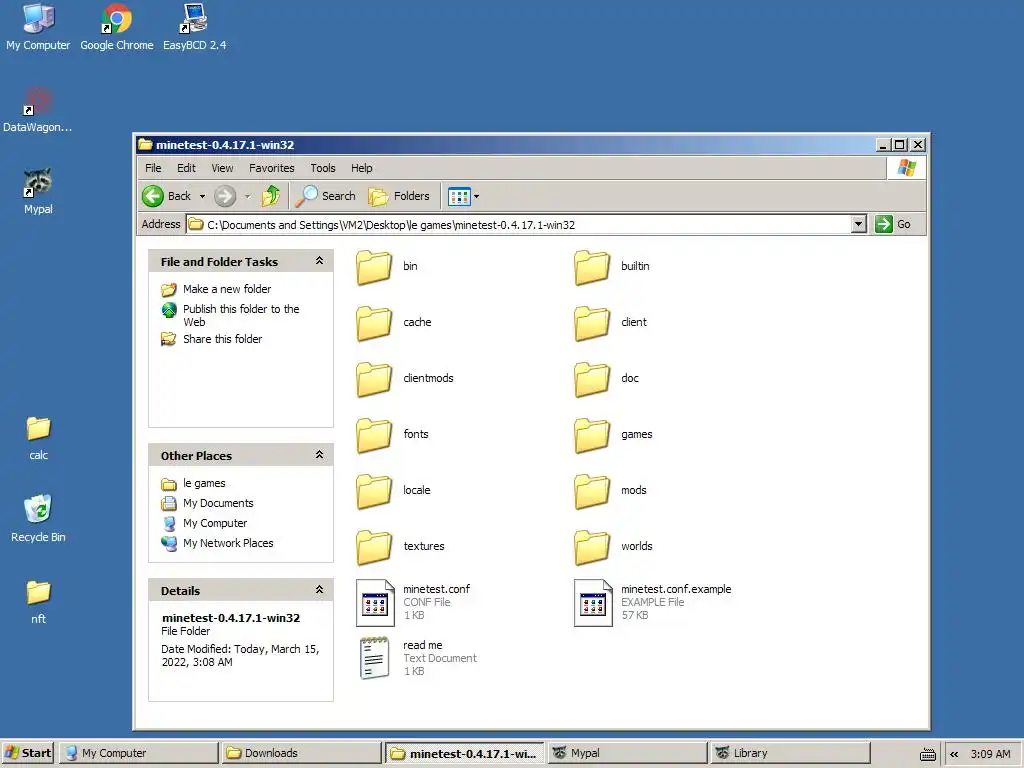1024x768 pixels.
Task: Switch to Downloads taskbar window
Action: [x=301, y=753]
